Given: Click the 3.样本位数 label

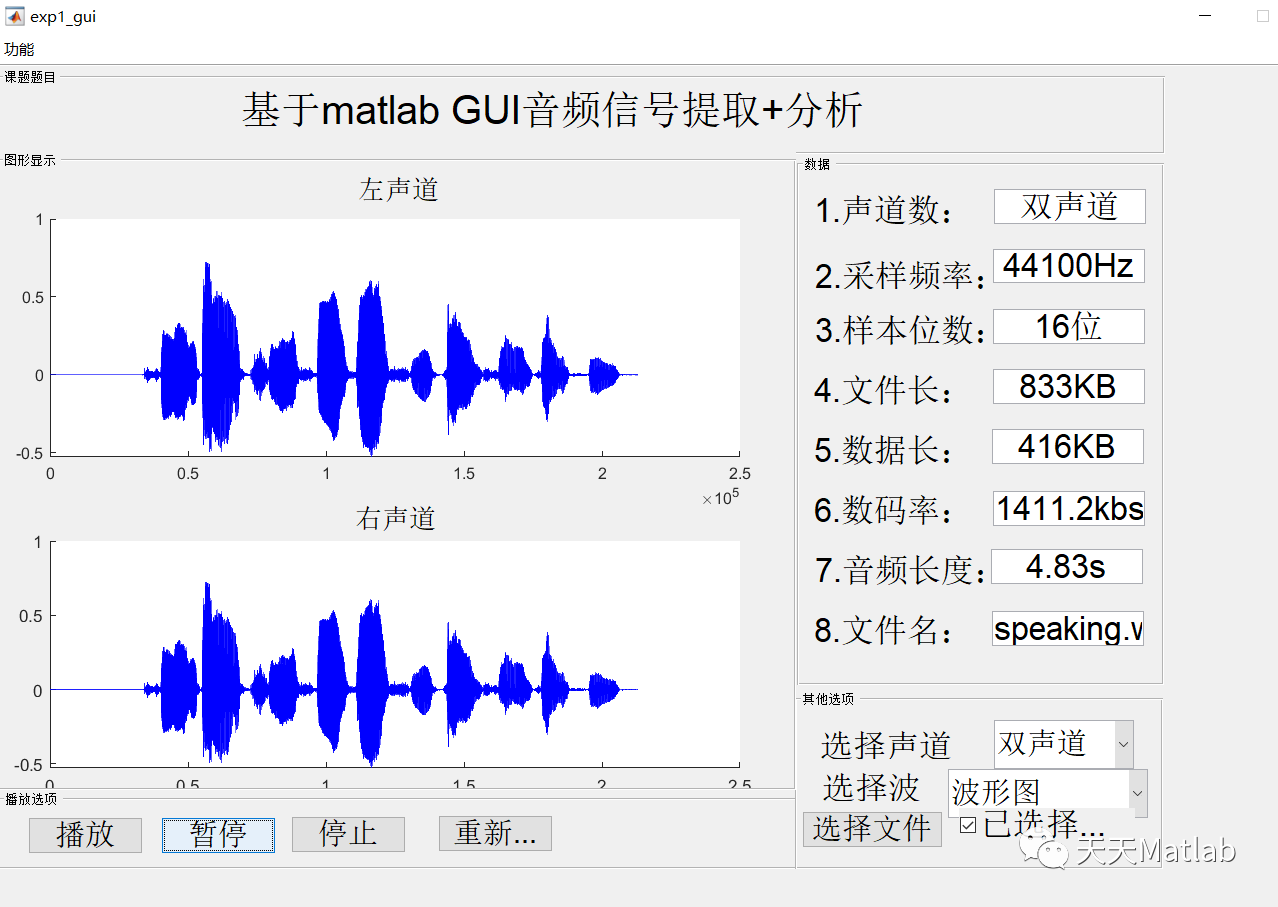Looking at the screenshot, I should 900,331.
